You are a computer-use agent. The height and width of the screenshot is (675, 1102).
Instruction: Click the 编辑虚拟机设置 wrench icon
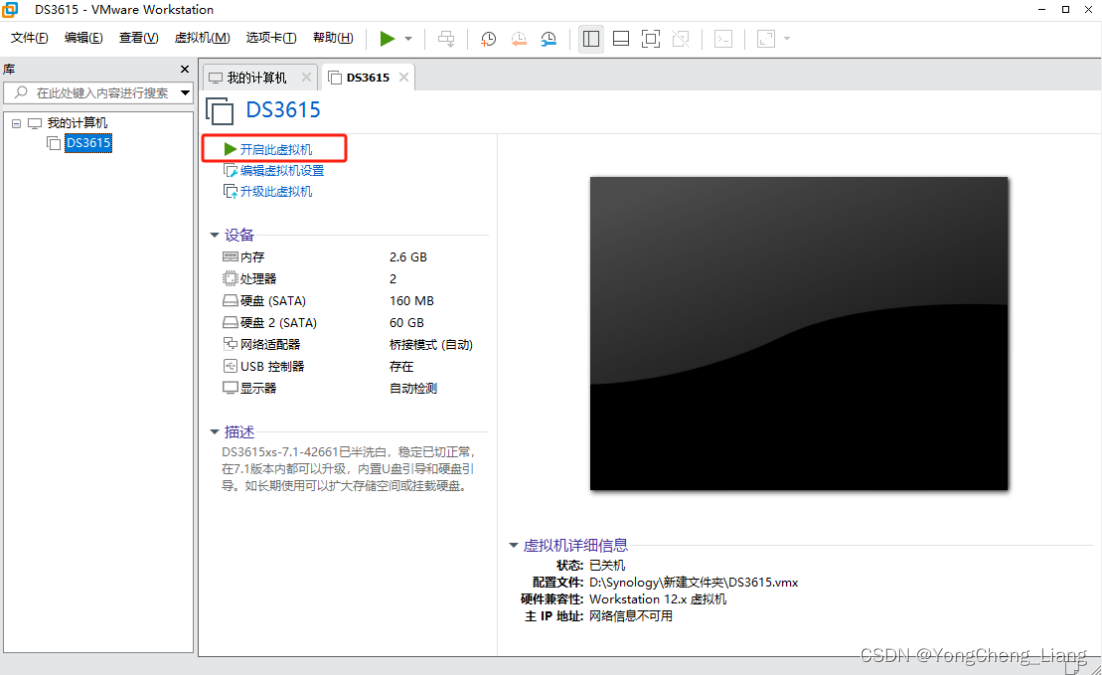pos(231,170)
